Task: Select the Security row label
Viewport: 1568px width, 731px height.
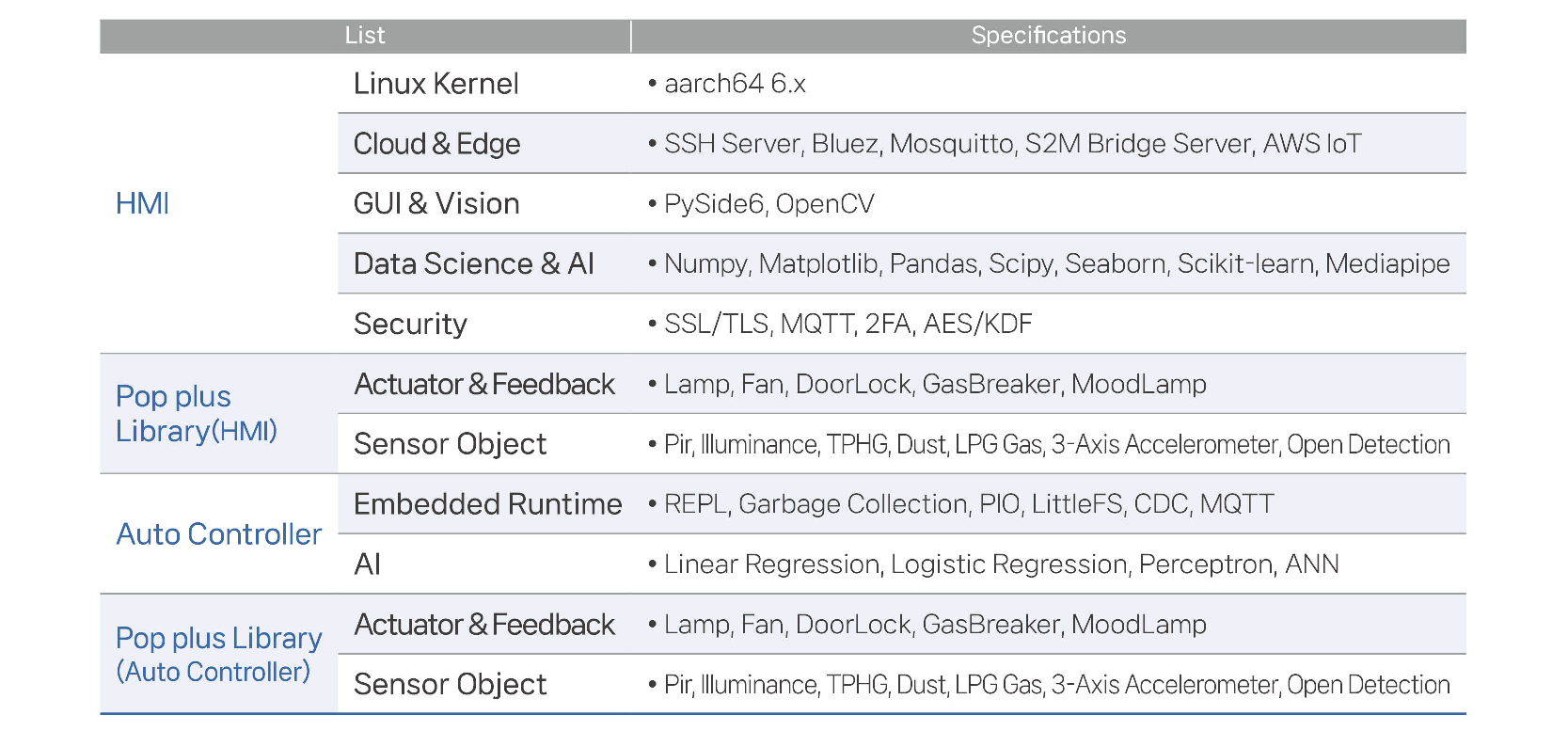Action: (x=410, y=325)
